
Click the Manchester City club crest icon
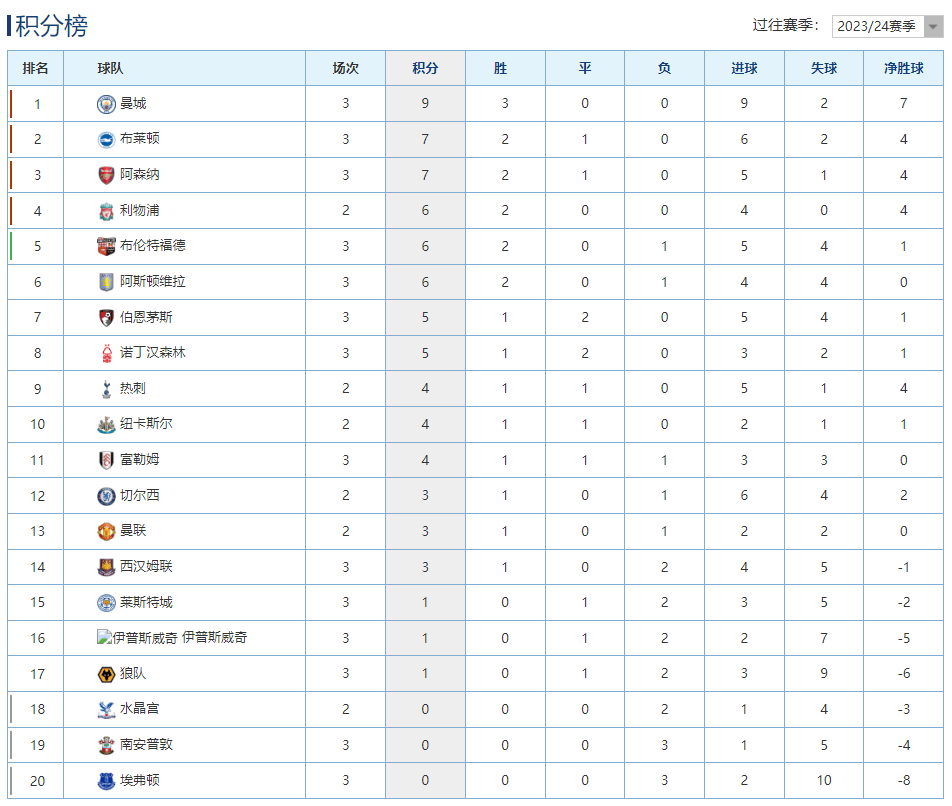(106, 104)
